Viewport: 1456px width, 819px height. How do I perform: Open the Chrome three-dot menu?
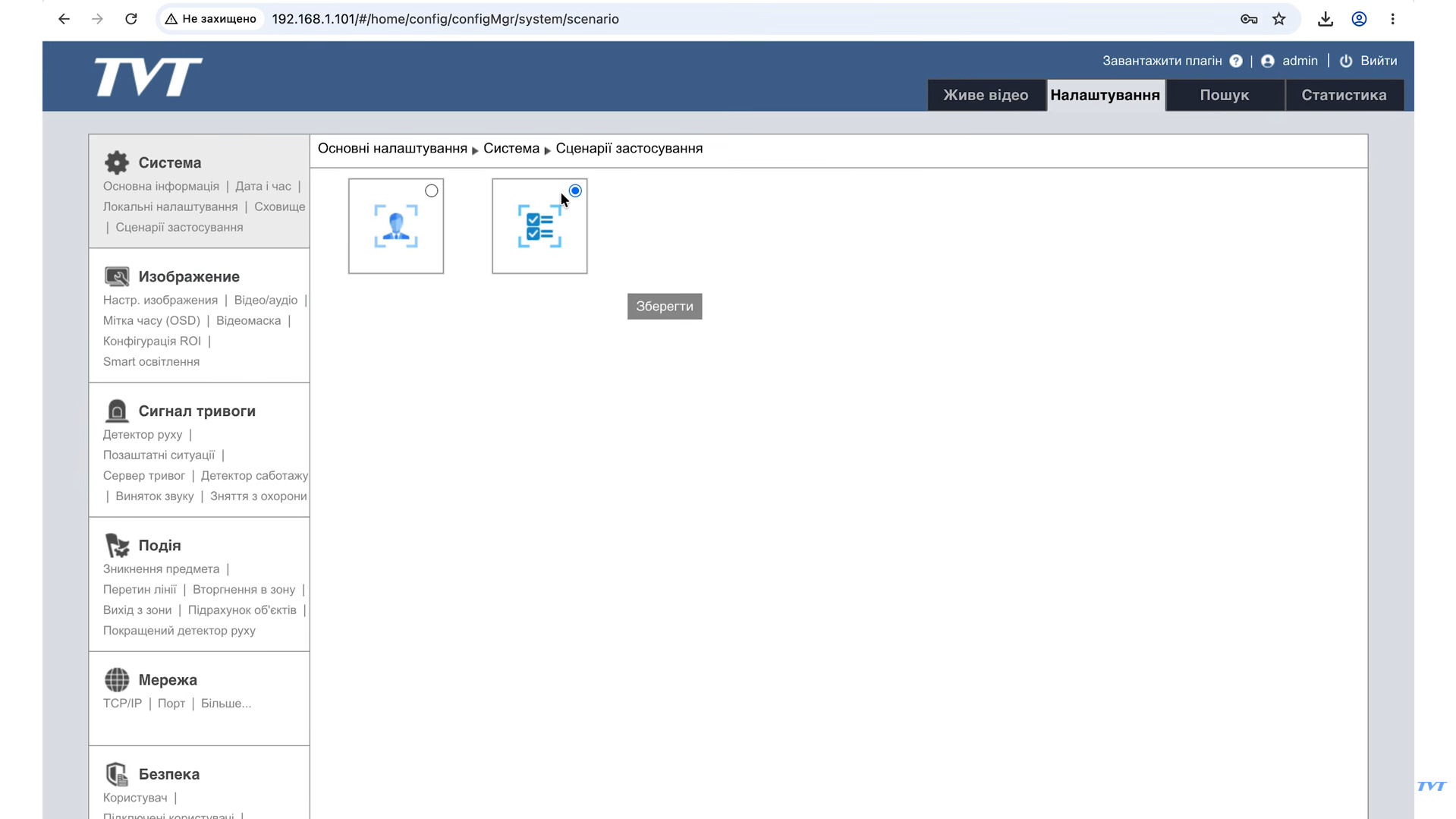coord(1392,19)
